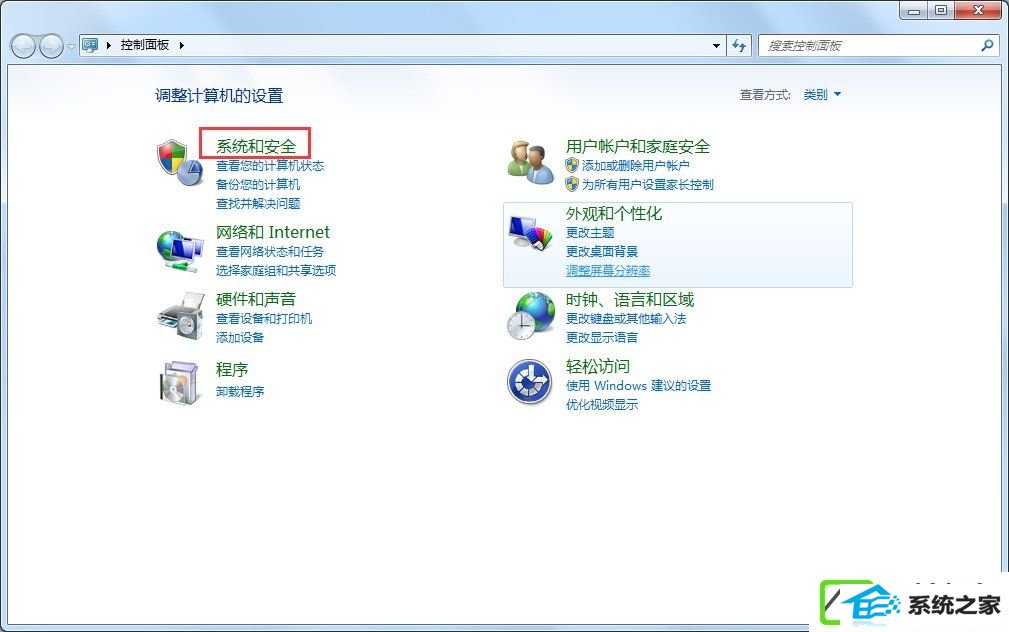Click the User Accounts people icon
Viewport: 1009px width, 632px height.
(530, 163)
